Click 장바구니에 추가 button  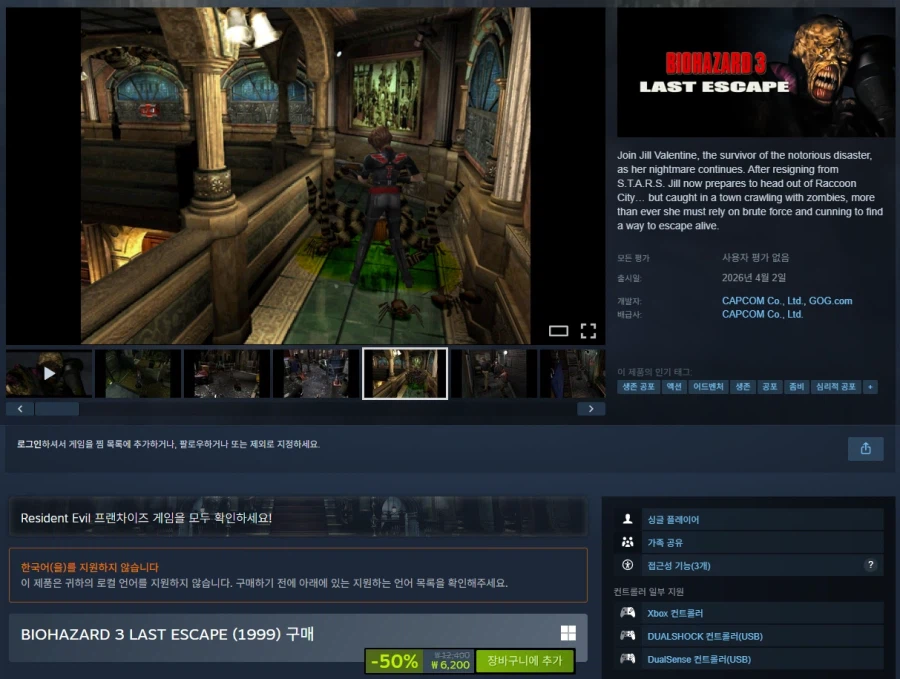524,661
